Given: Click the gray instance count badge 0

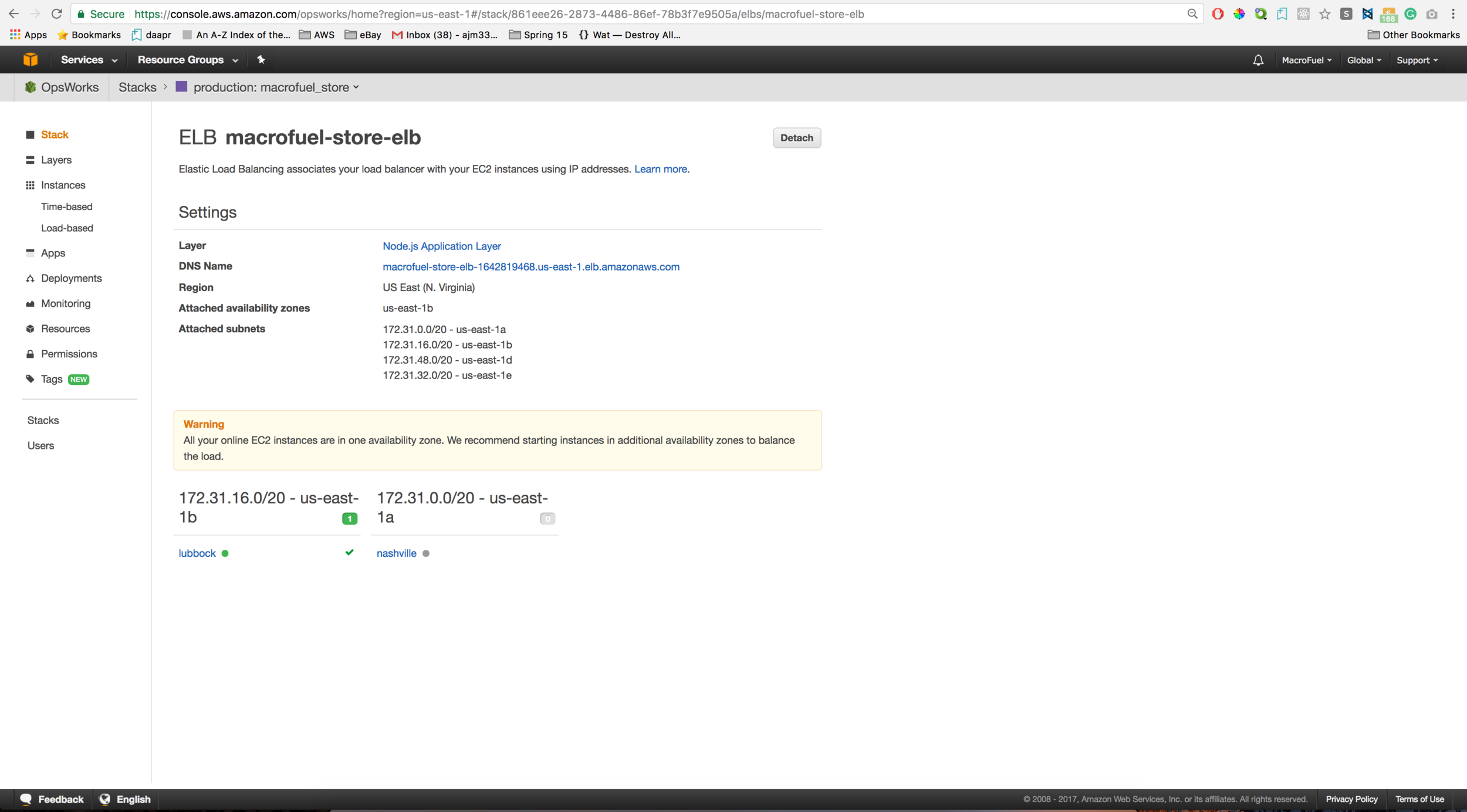Looking at the screenshot, I should point(547,519).
